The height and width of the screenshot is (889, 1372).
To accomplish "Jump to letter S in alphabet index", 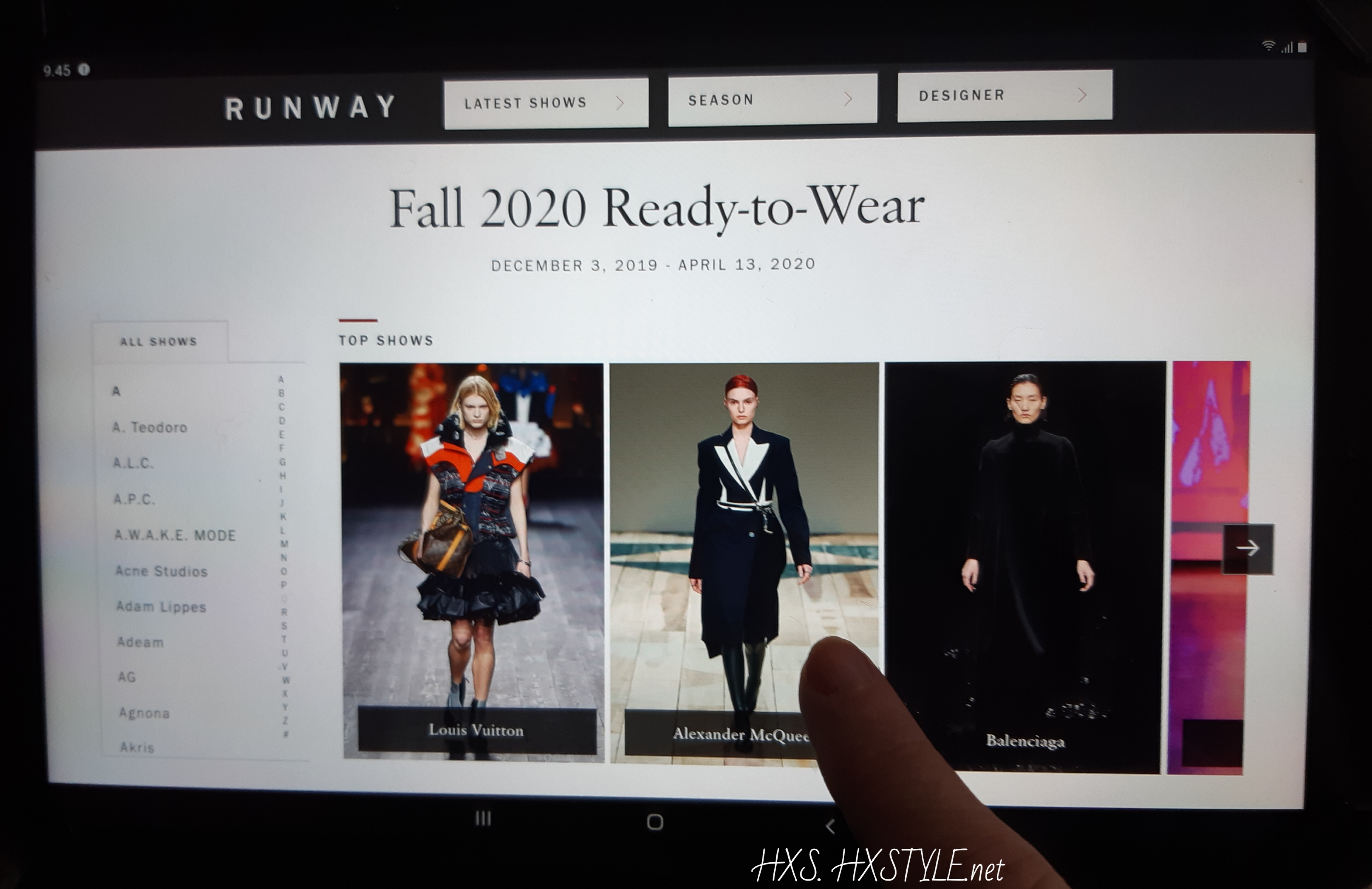I will (x=284, y=626).
